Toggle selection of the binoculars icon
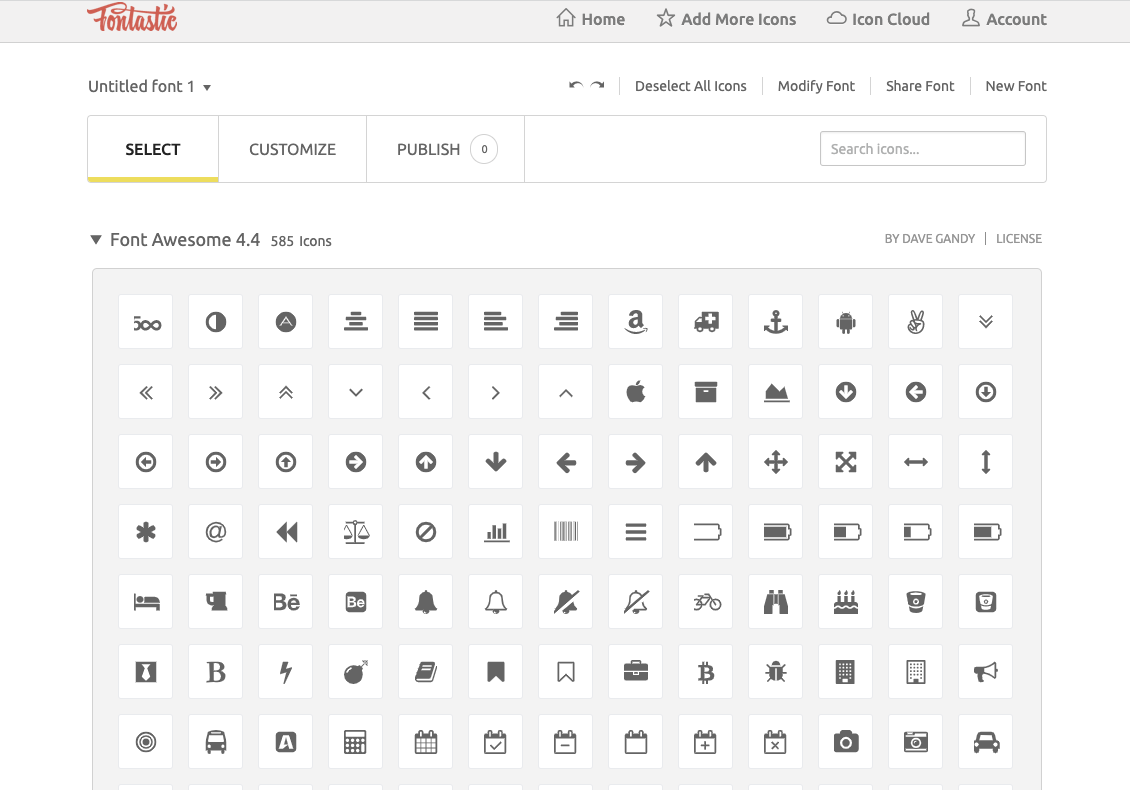This screenshot has height=790, width=1130. 775,601
